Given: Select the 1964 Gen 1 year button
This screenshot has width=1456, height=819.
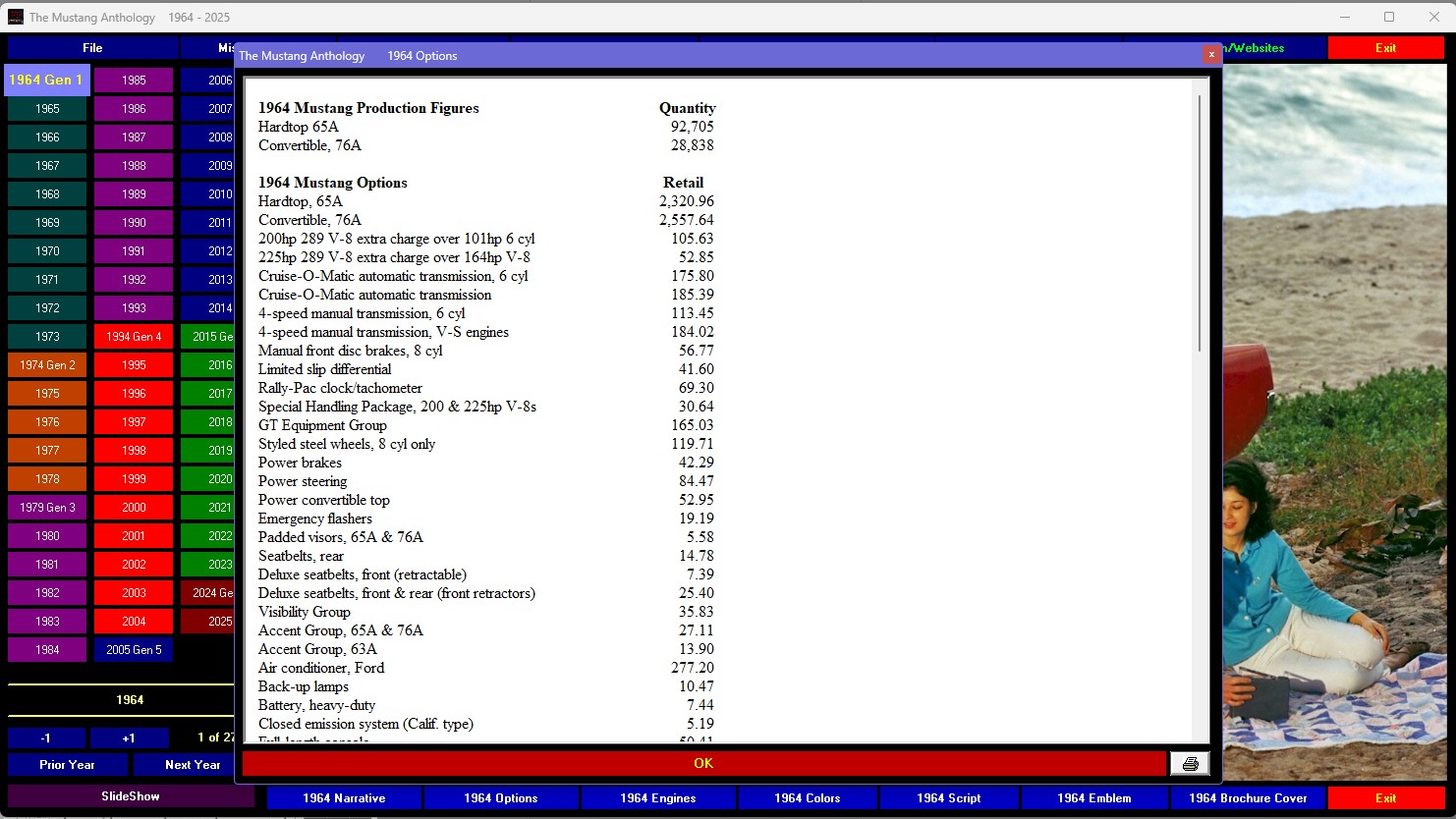Looking at the screenshot, I should pos(46,80).
